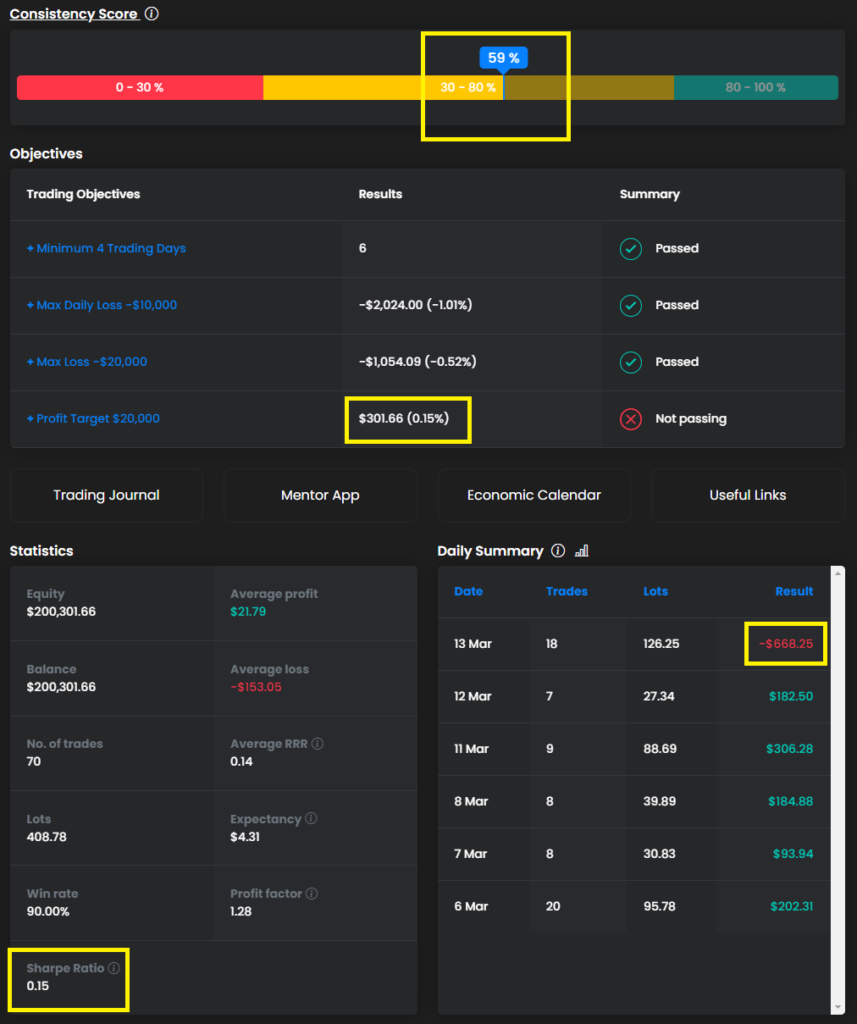Expand the Profit Target $20,000 objective
The height and width of the screenshot is (1024, 857).
point(93,419)
